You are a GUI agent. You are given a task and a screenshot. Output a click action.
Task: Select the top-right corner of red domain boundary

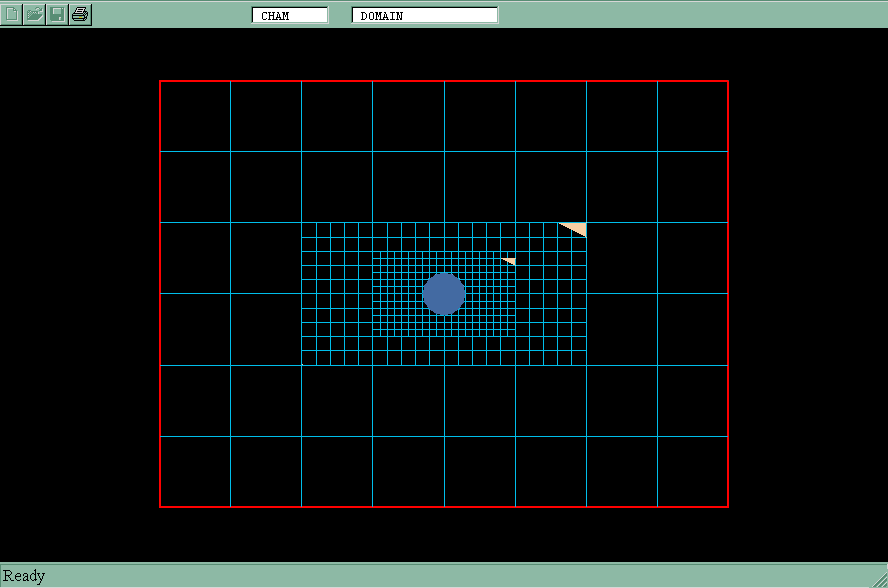tap(728, 81)
